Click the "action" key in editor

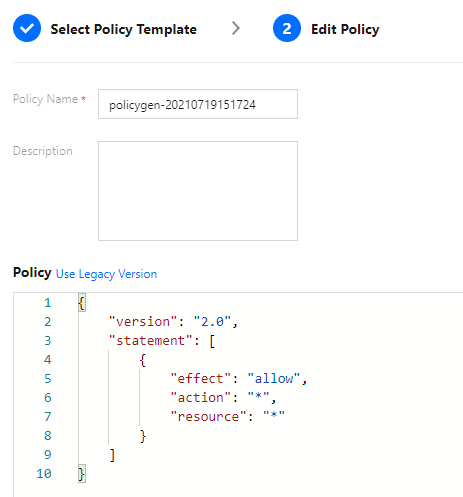point(201,398)
